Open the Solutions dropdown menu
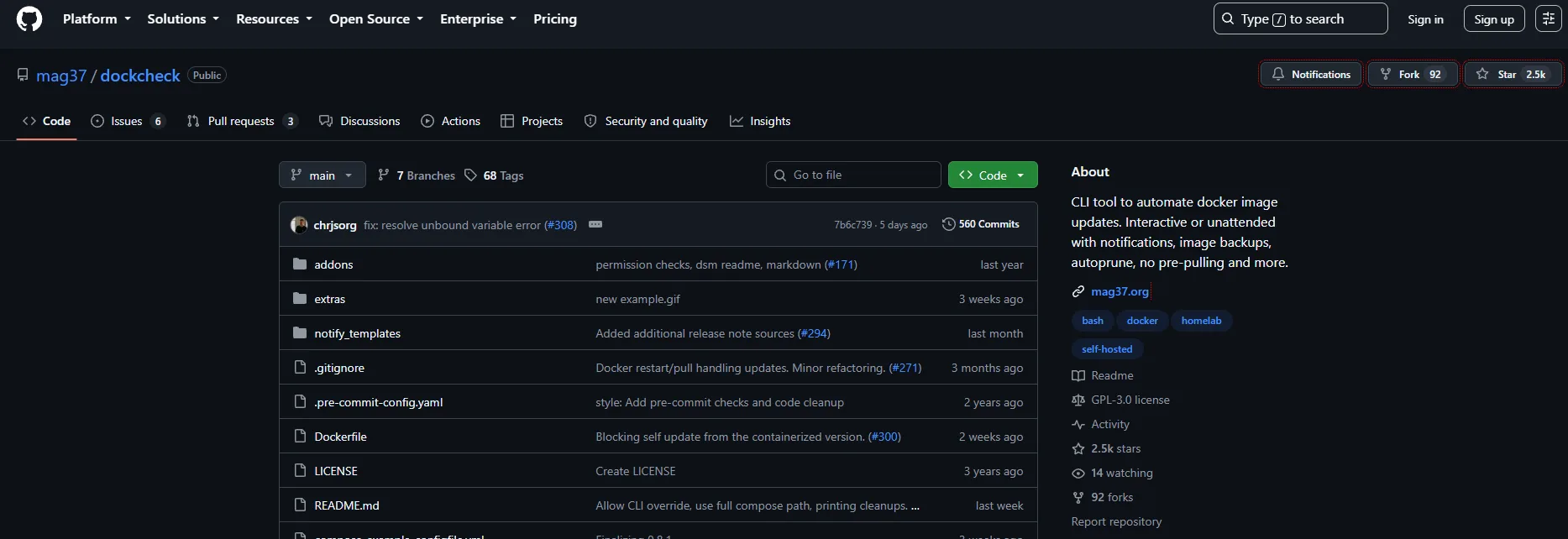Viewport: 1568px width, 539px height. click(x=183, y=18)
